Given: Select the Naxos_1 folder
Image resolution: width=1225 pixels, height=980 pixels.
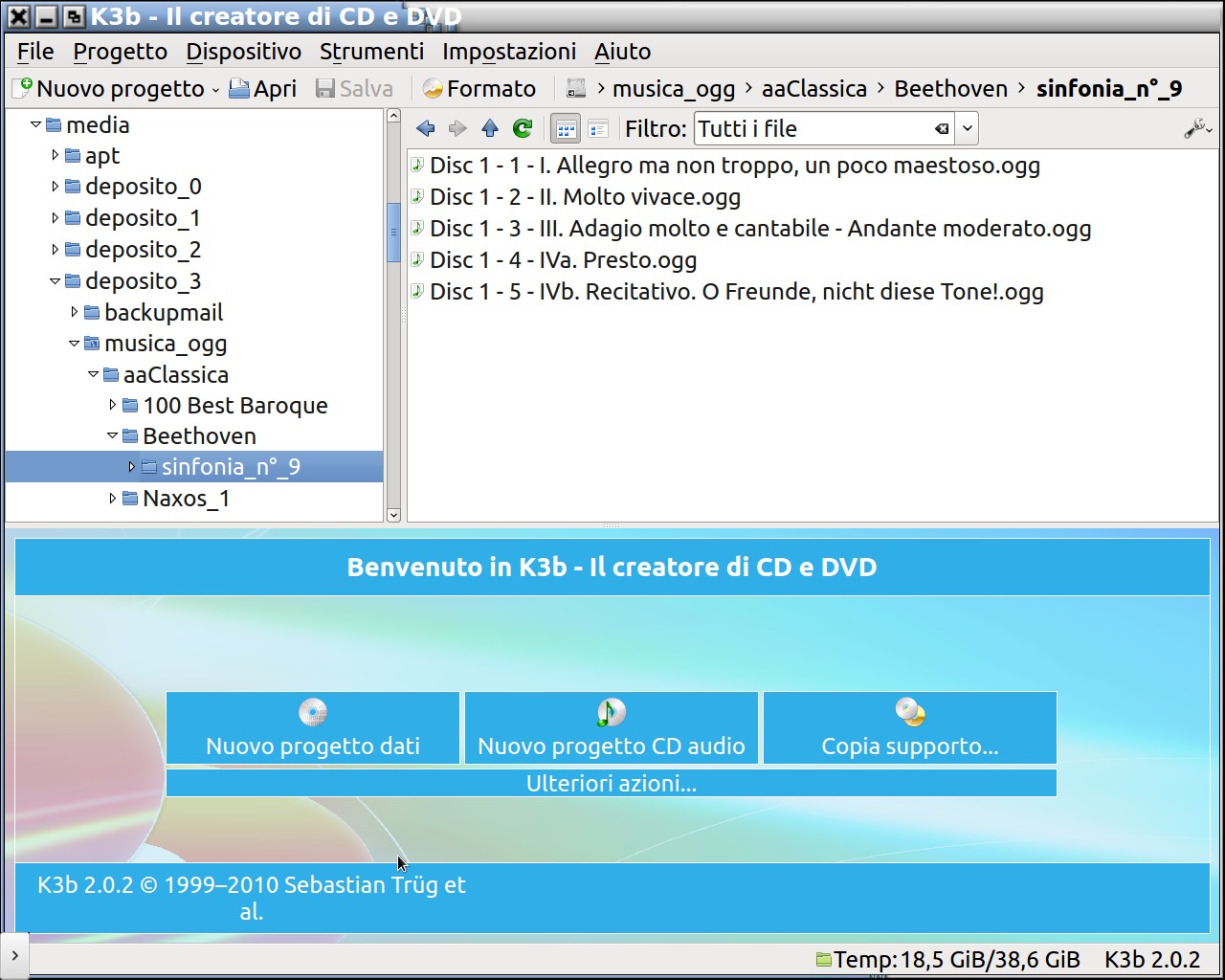Looking at the screenshot, I should [186, 499].
